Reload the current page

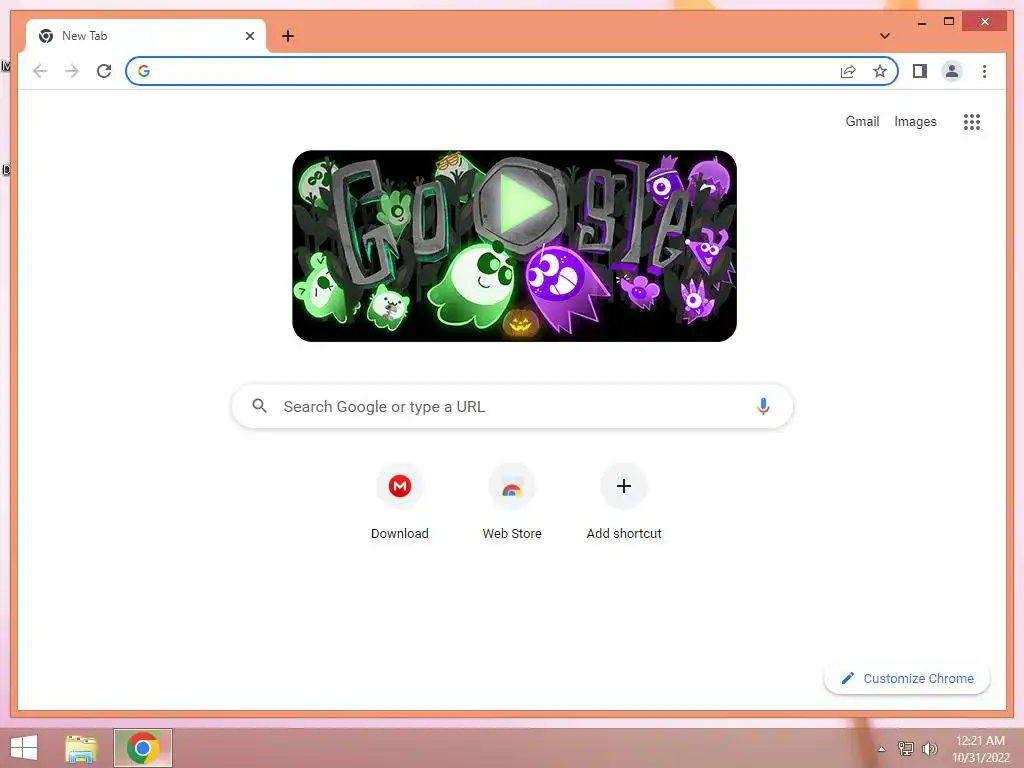[104, 71]
